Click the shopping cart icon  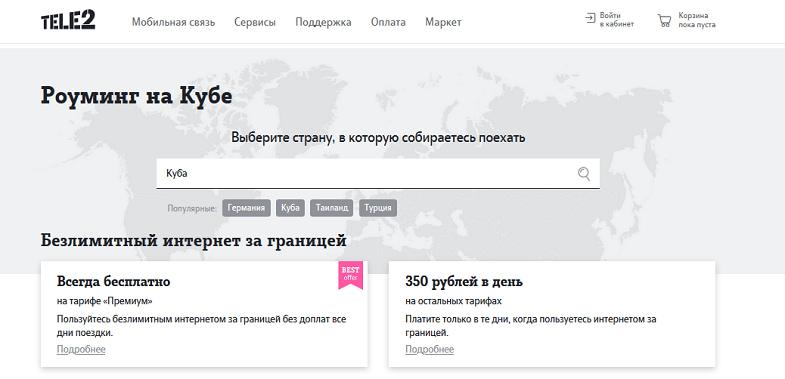664,21
